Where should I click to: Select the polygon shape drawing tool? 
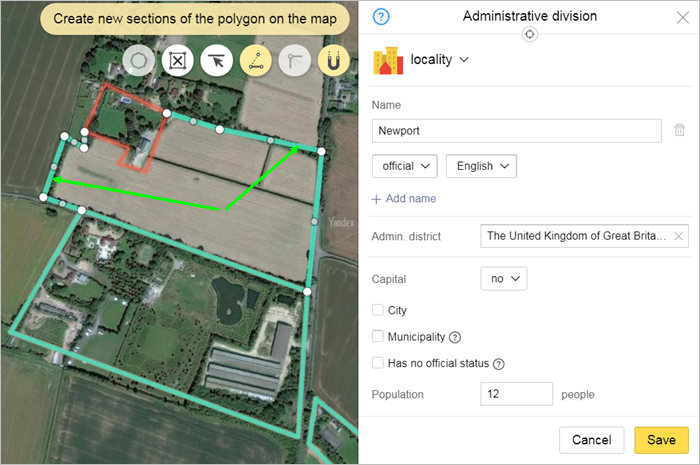[x=139, y=61]
